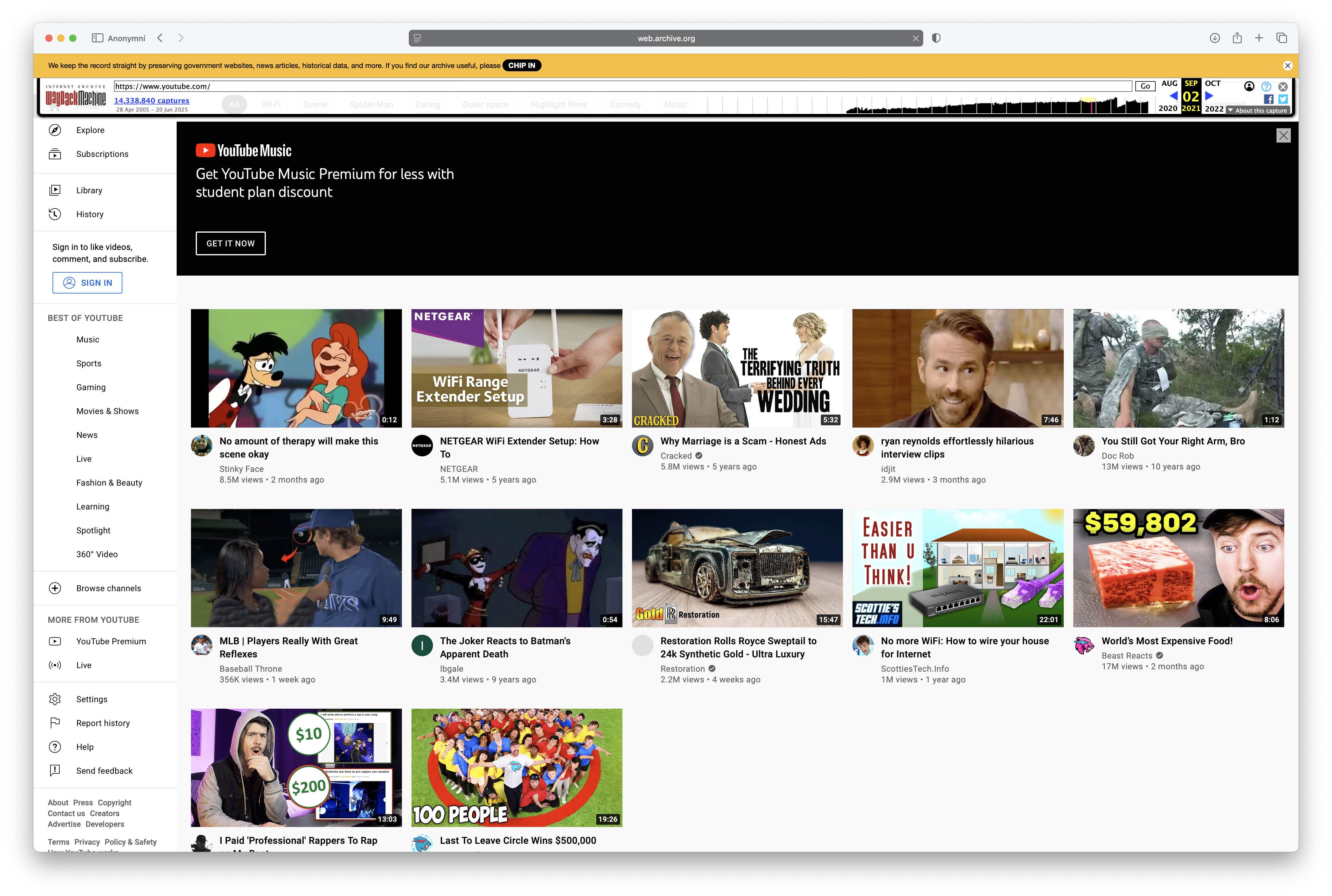Click the GET IT NOW button
The image size is (1332, 896).
[230, 243]
